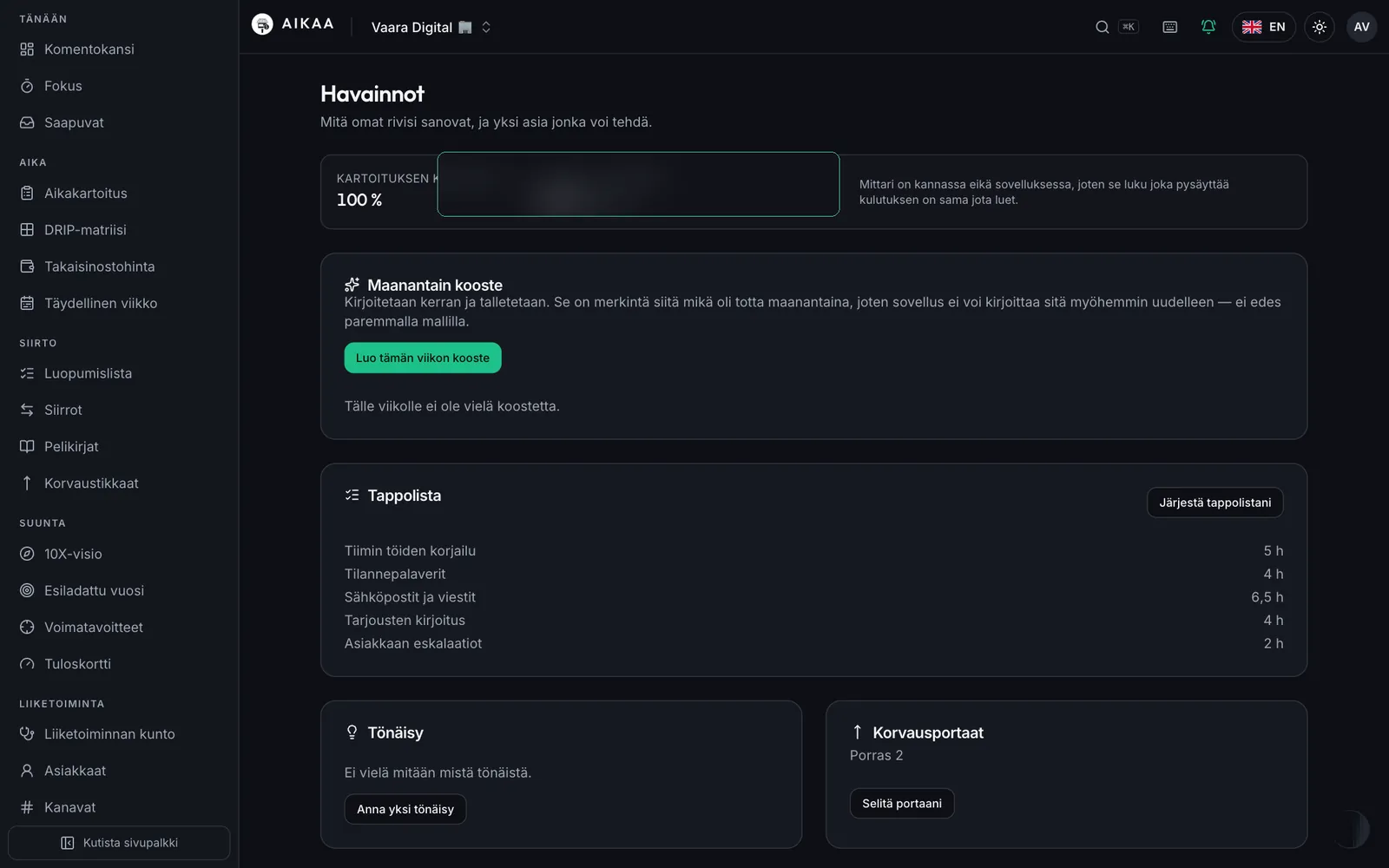The width and height of the screenshot is (1389, 868).
Task: Select Tarjousten kirjoitus row
Action: coord(813,621)
